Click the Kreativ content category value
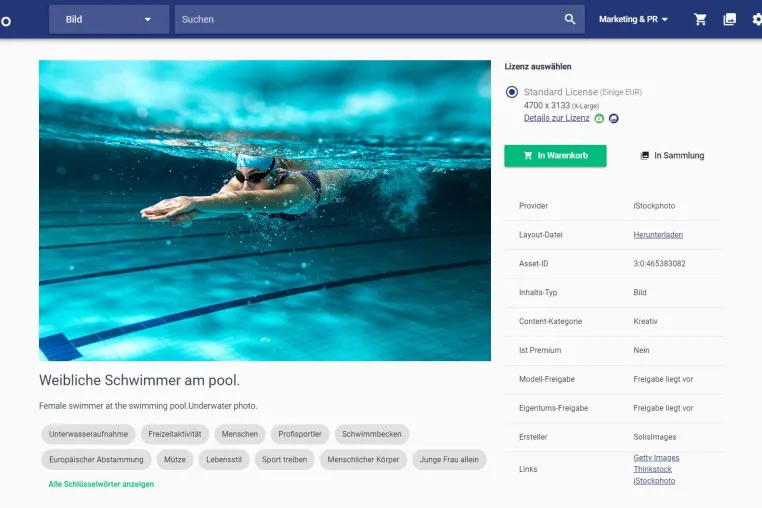762x508 pixels. (x=645, y=321)
